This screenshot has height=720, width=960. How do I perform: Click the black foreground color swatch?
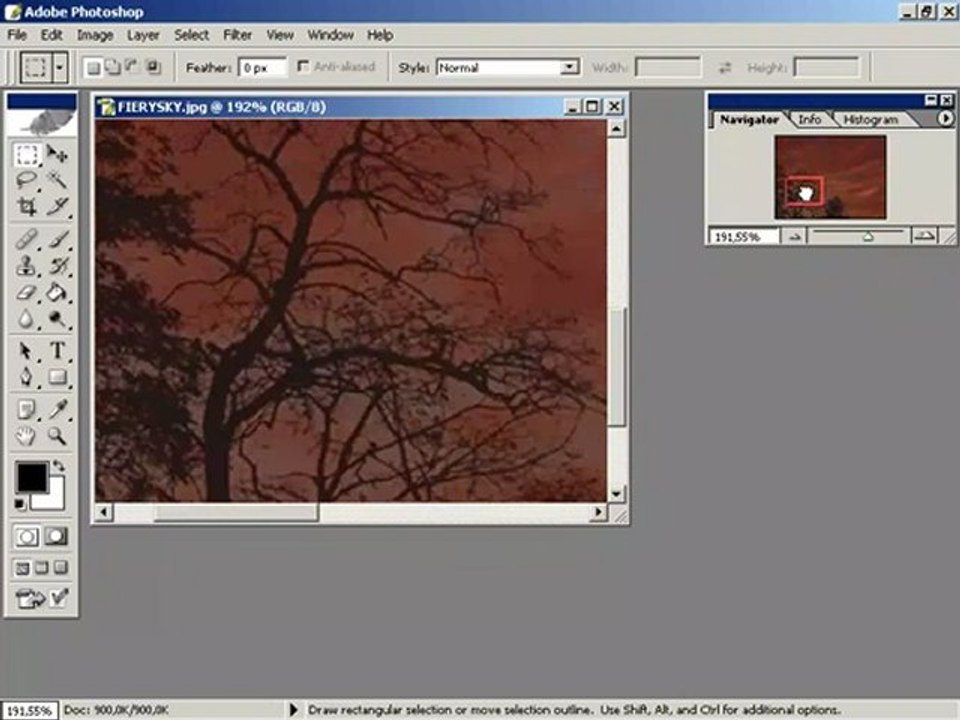pyautogui.click(x=32, y=477)
